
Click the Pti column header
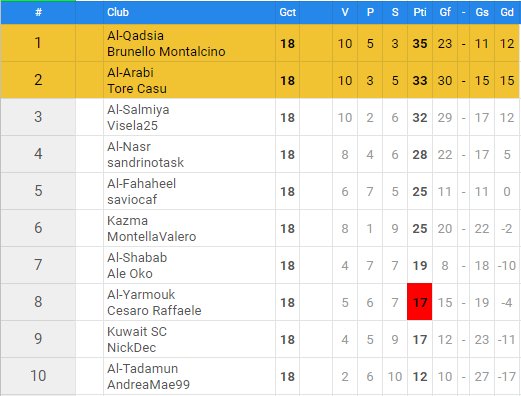coord(420,12)
